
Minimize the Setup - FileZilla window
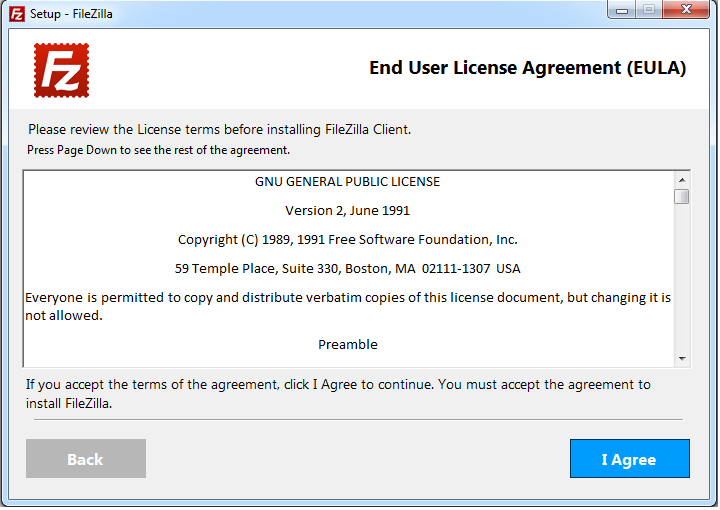(623, 10)
